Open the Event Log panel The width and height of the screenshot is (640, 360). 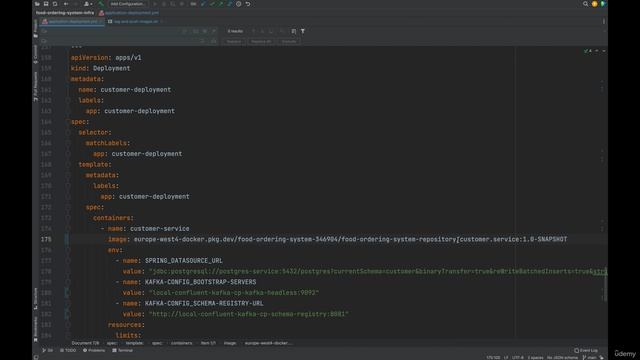(586, 350)
